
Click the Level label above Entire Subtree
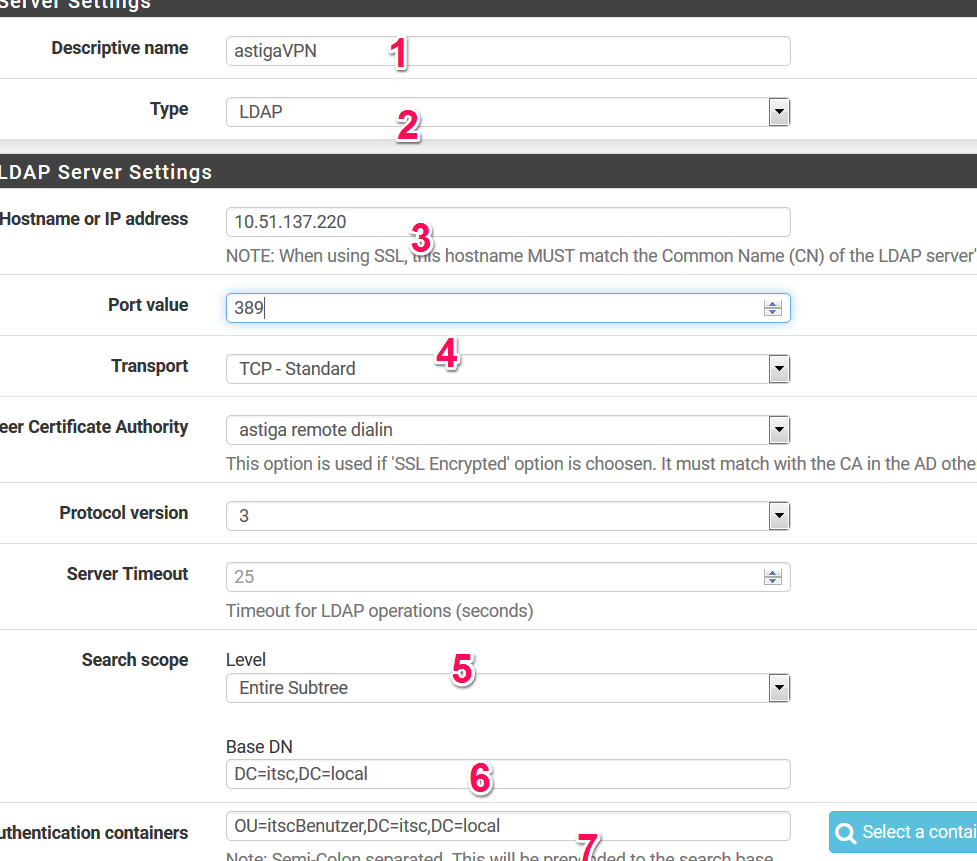tap(245, 660)
